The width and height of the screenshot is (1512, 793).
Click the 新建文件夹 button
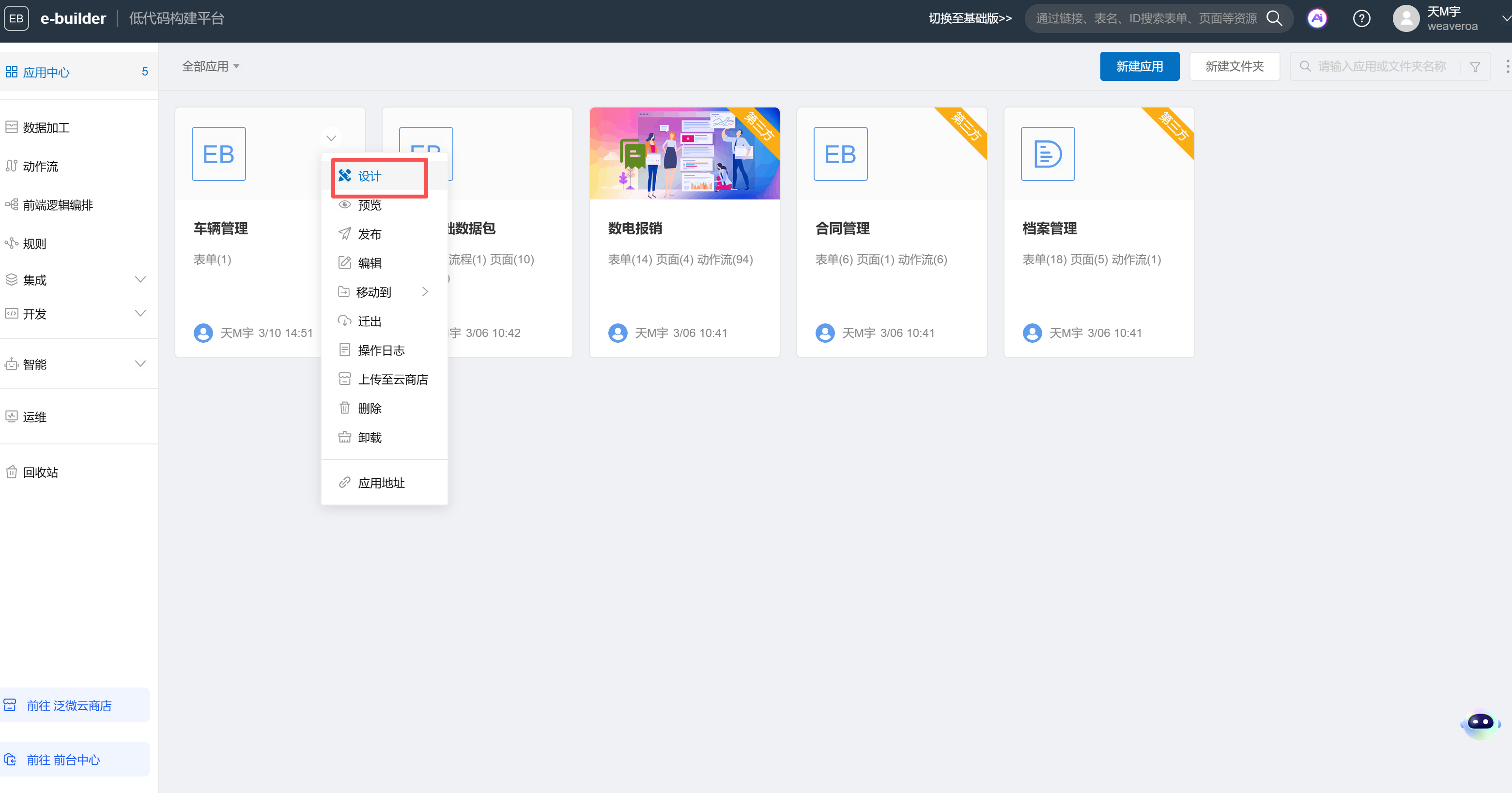(1234, 66)
